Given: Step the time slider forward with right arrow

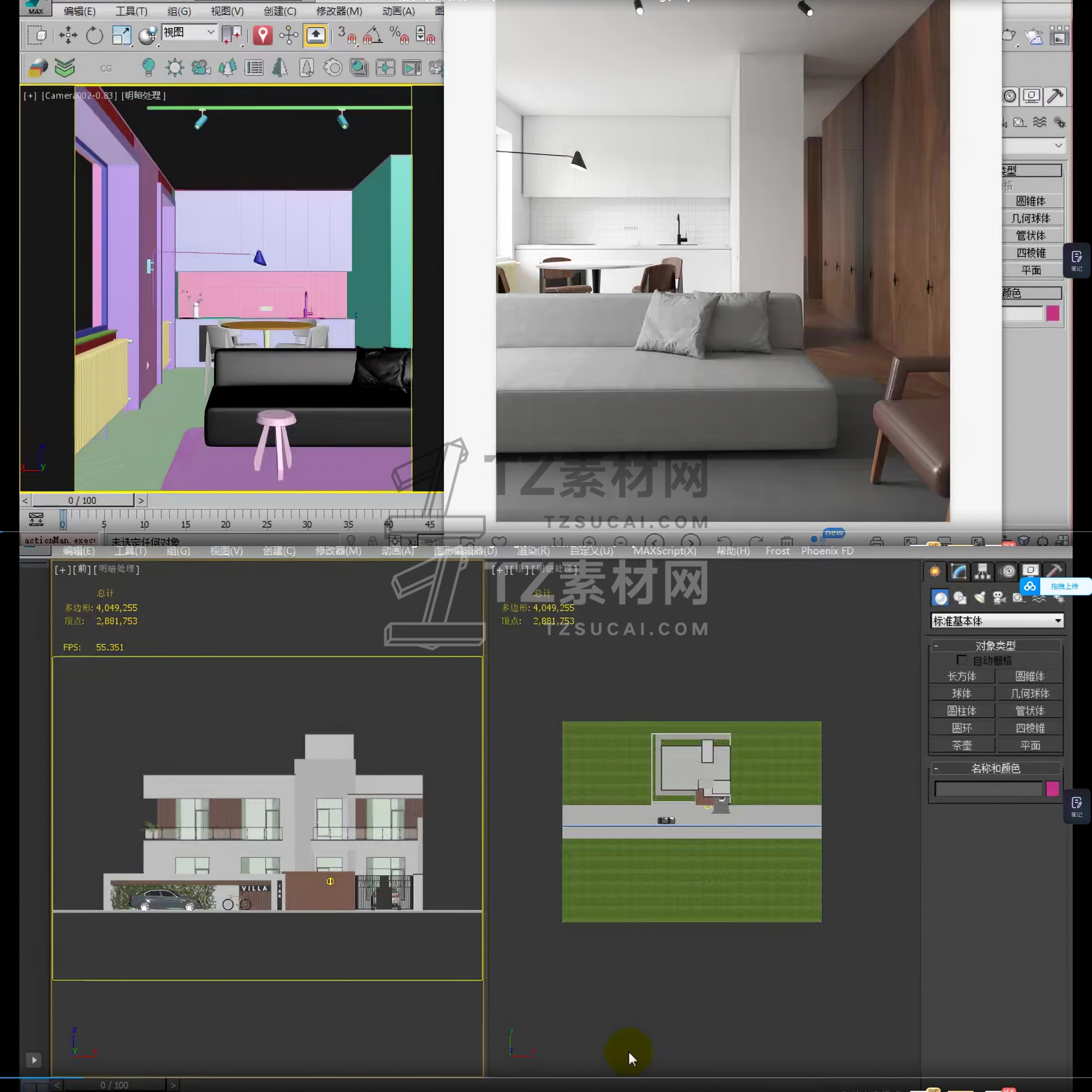Looking at the screenshot, I should [x=141, y=500].
